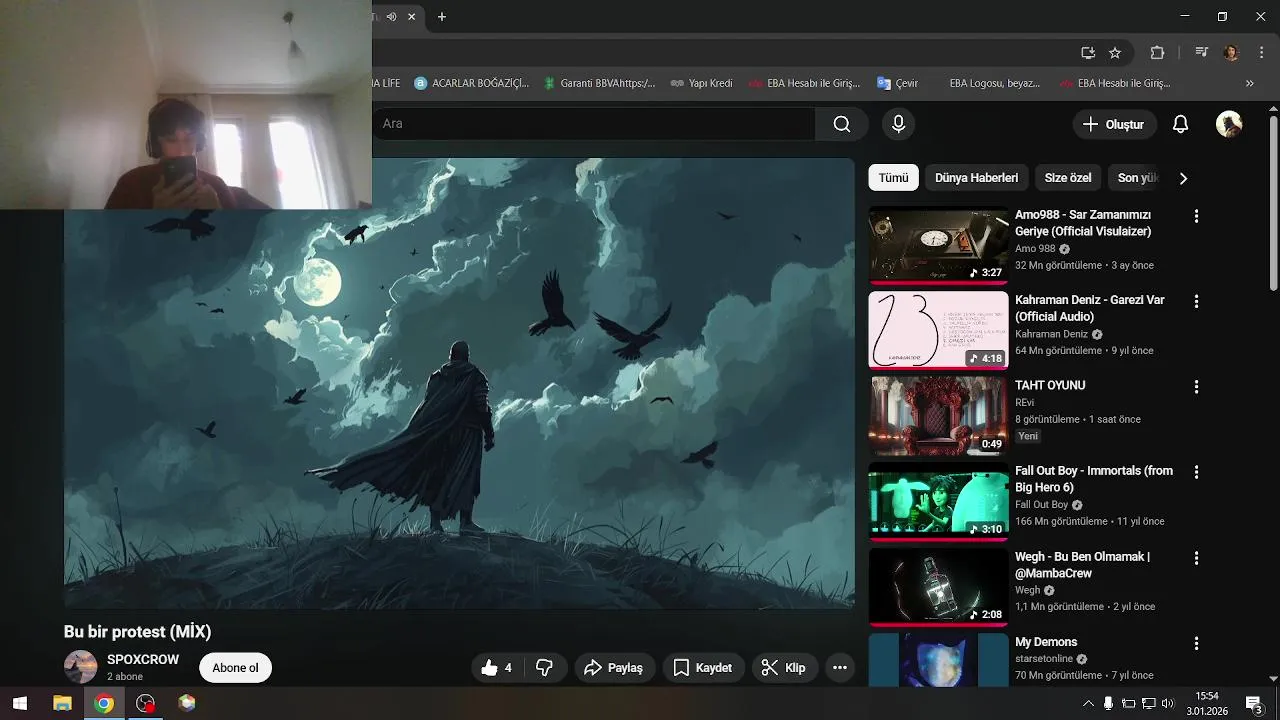Click the microphone tray icon
The width and height of the screenshot is (1280, 720).
1108,703
